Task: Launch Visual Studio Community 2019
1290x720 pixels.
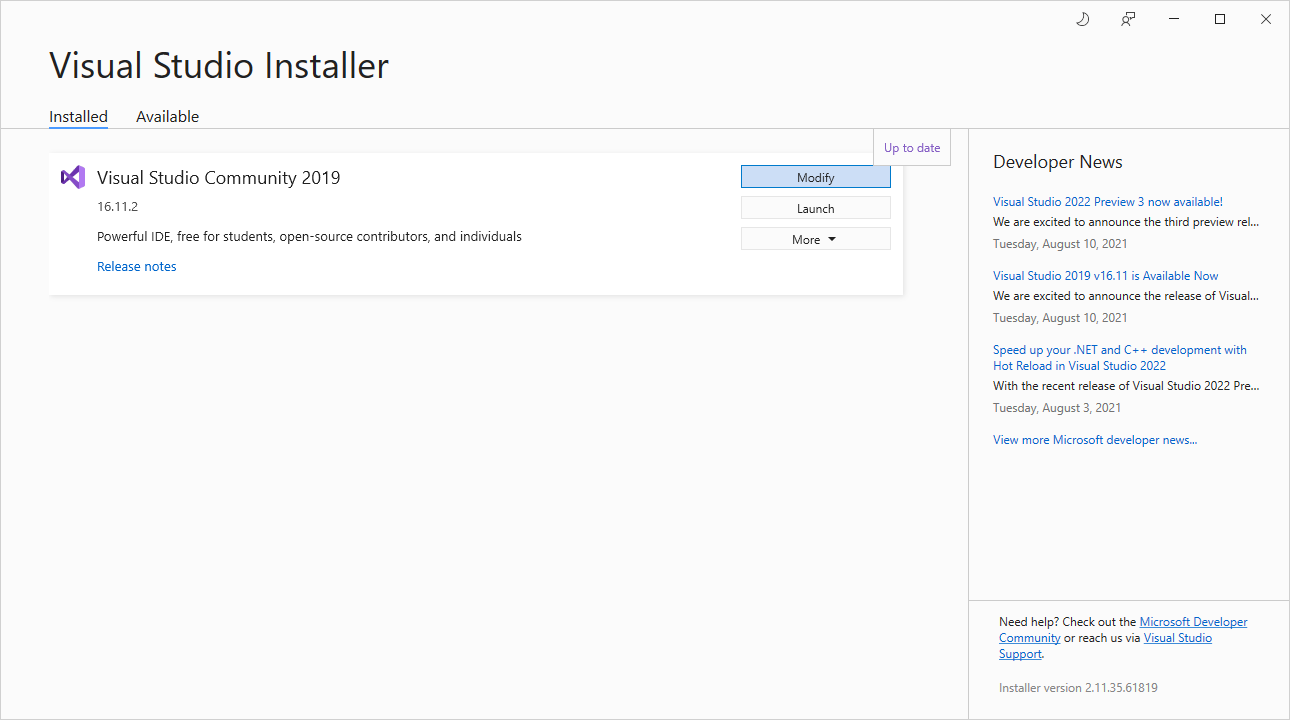Action: pyautogui.click(x=815, y=208)
